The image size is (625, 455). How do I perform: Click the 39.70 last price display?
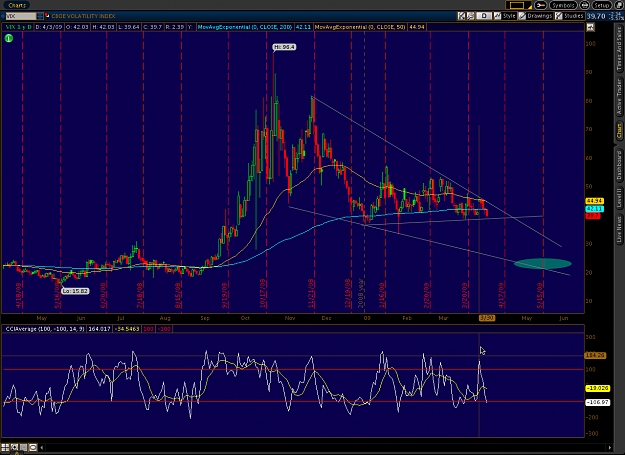click(596, 16)
